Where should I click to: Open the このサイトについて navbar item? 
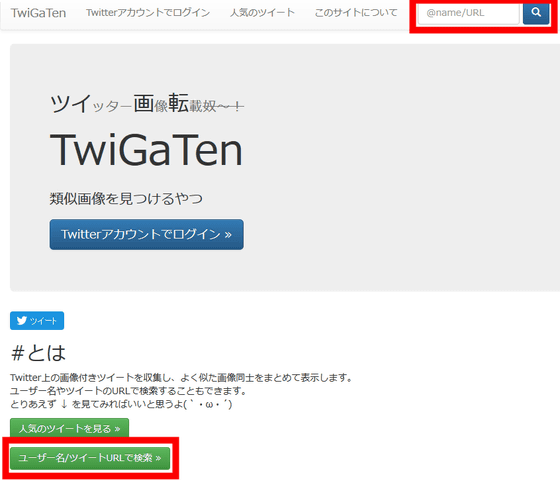[x=356, y=13]
